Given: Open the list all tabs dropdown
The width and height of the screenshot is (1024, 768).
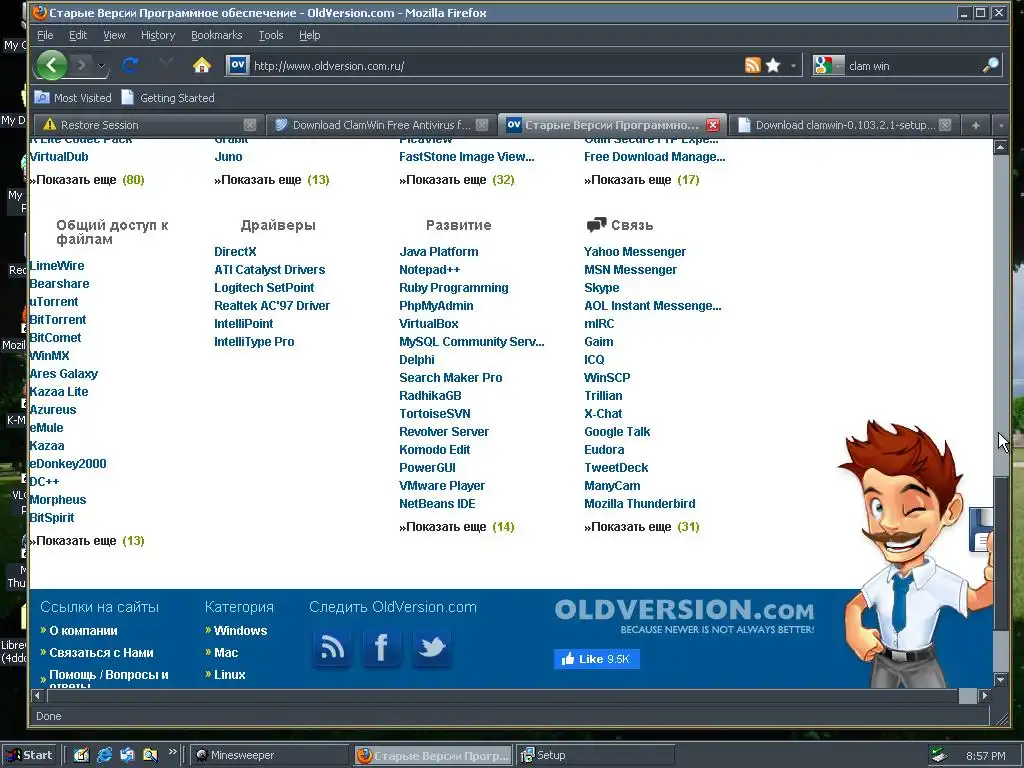Looking at the screenshot, I should coord(1000,125).
